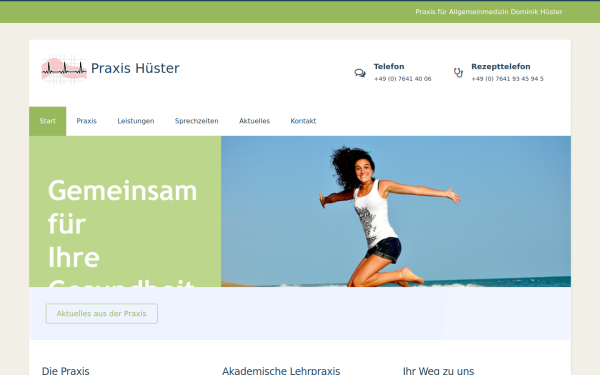The image size is (600, 375).
Task: Open the Praxis menu item
Action: pos(86,121)
